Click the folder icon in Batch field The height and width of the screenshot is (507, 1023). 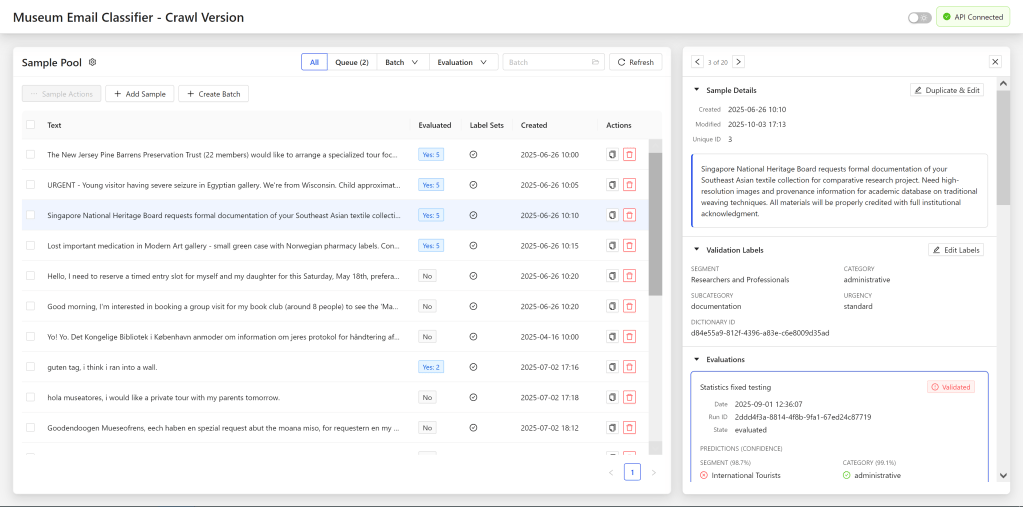click(x=595, y=62)
